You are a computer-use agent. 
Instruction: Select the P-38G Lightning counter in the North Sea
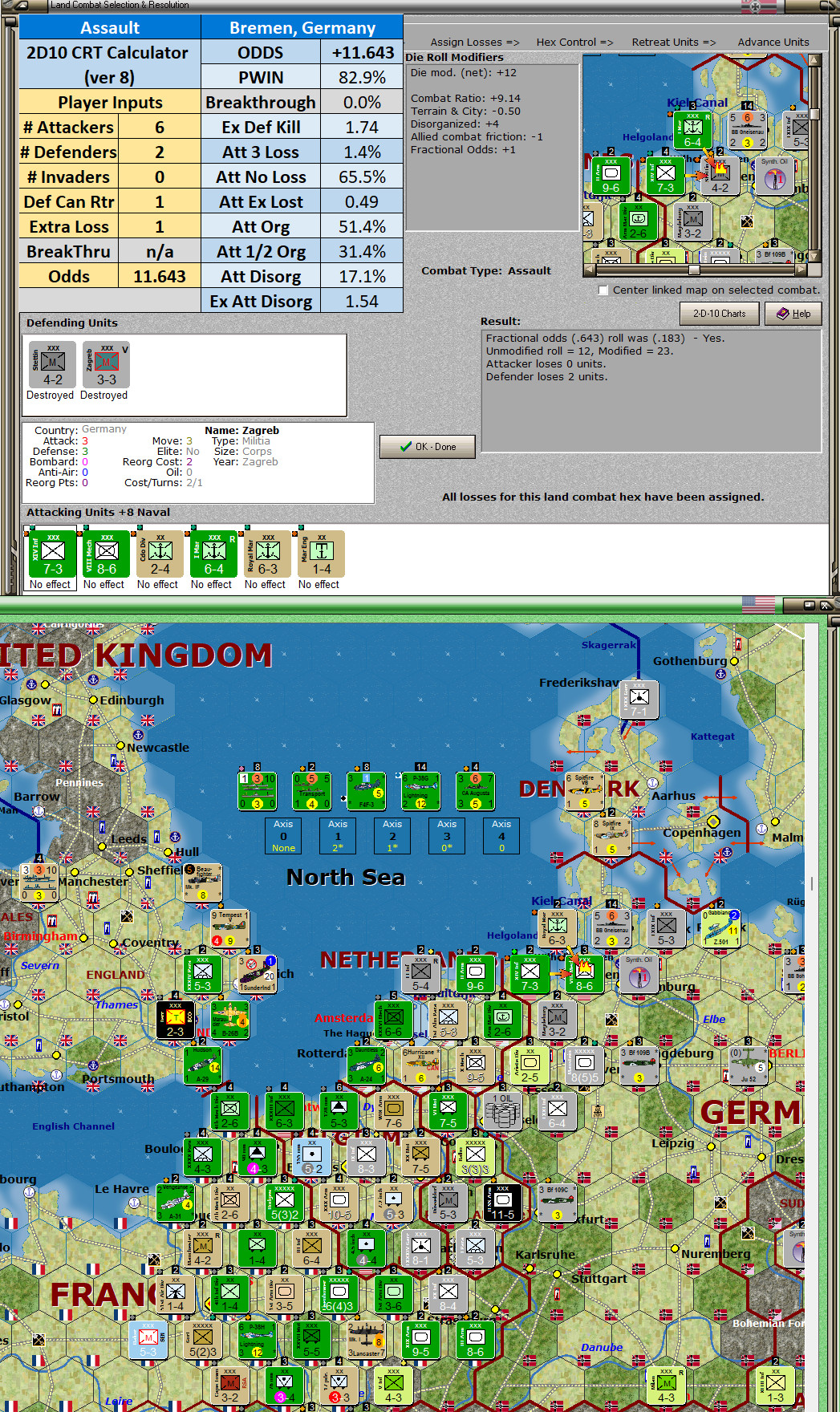pyautogui.click(x=420, y=791)
